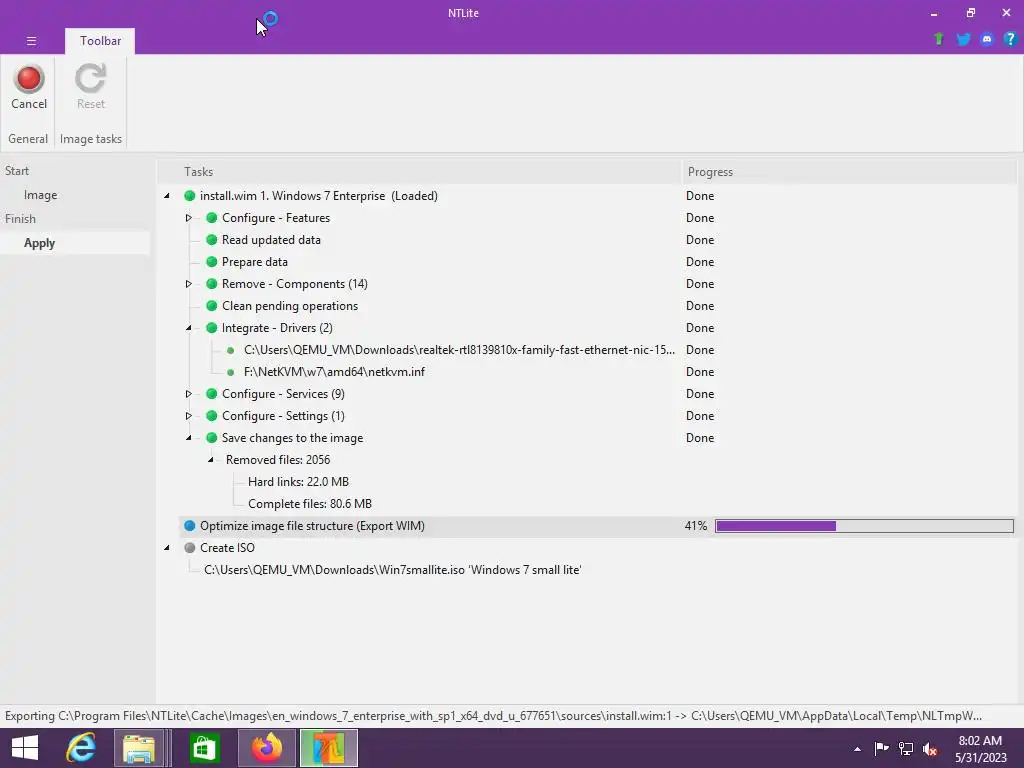Open Firefox from taskbar
The image size is (1024, 768).
(266, 748)
